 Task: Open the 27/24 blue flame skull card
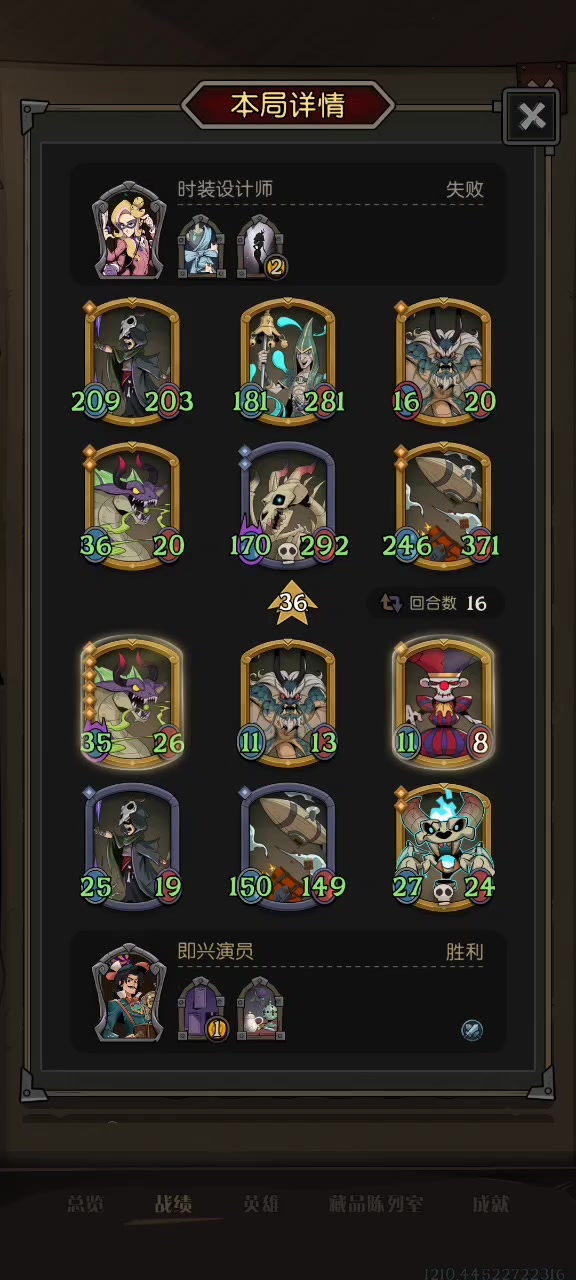pyautogui.click(x=443, y=847)
